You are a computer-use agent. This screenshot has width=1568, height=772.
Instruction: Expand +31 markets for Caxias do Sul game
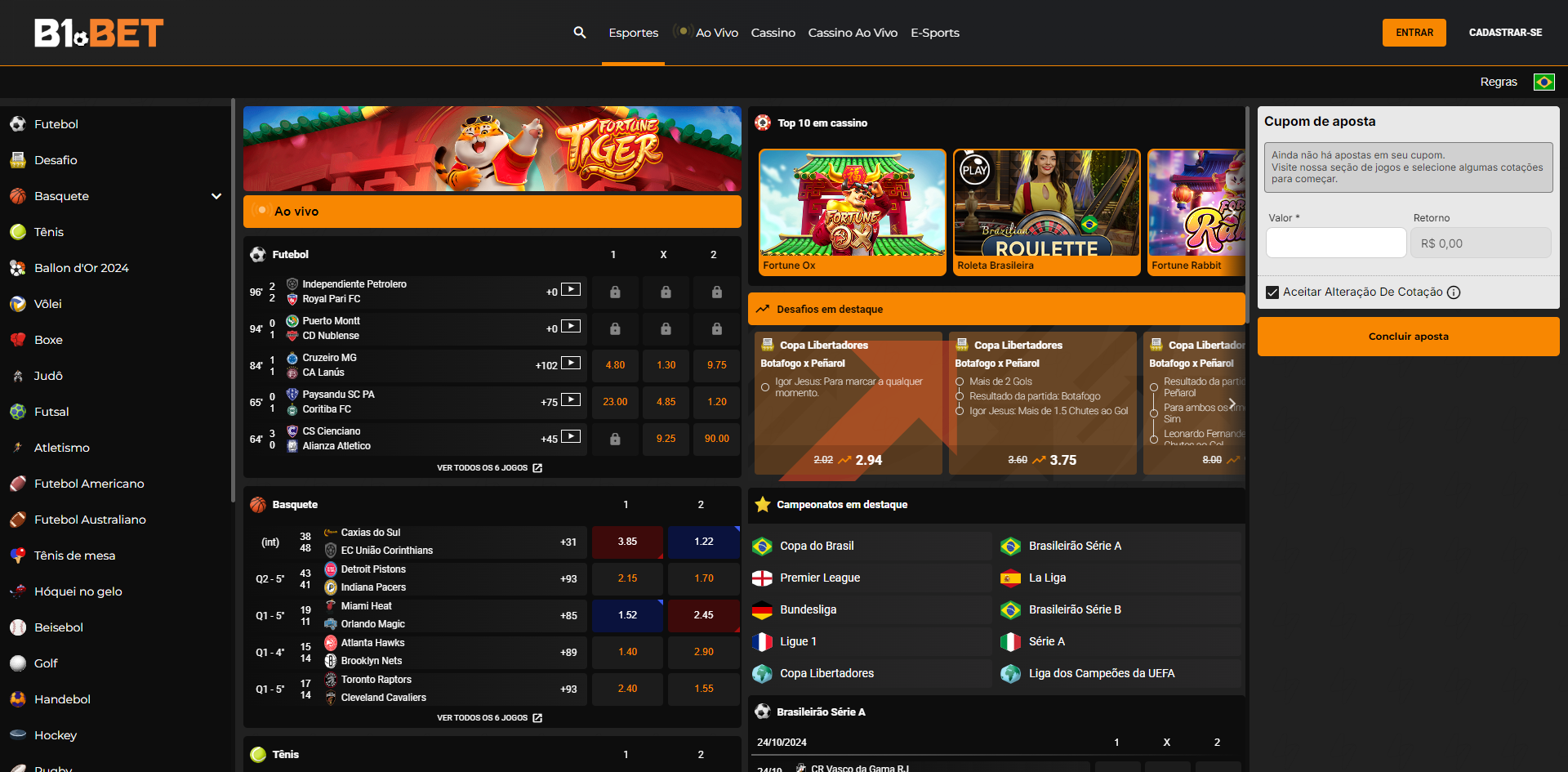click(568, 542)
